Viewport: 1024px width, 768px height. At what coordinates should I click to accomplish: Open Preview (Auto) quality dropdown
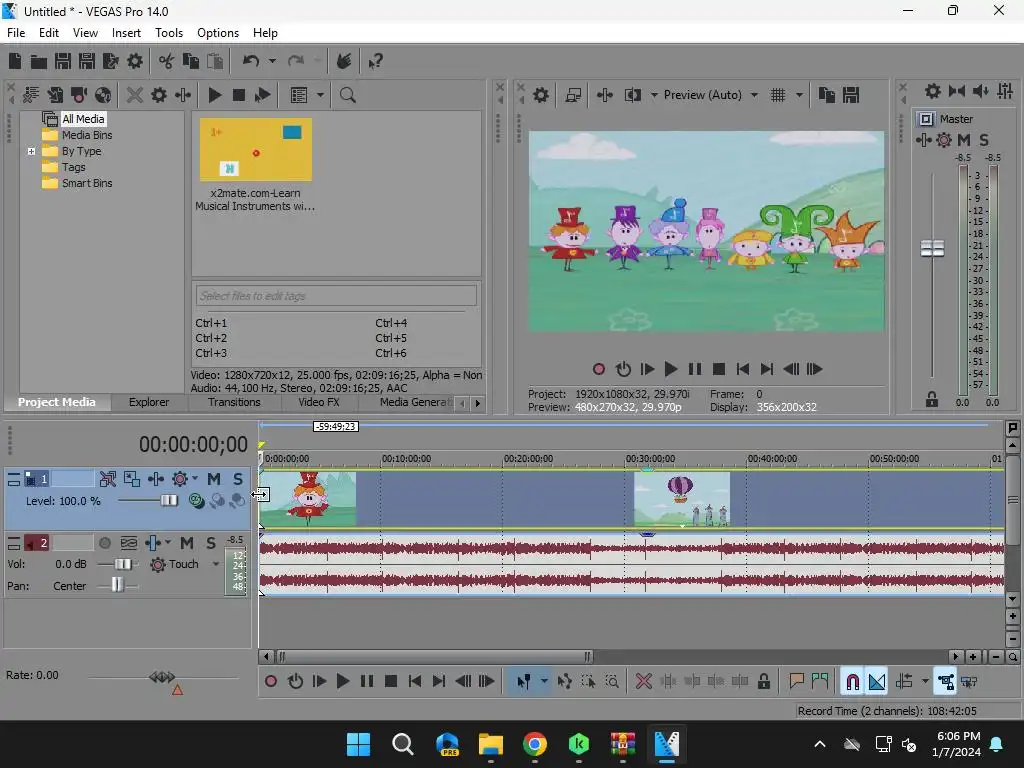[x=754, y=95]
